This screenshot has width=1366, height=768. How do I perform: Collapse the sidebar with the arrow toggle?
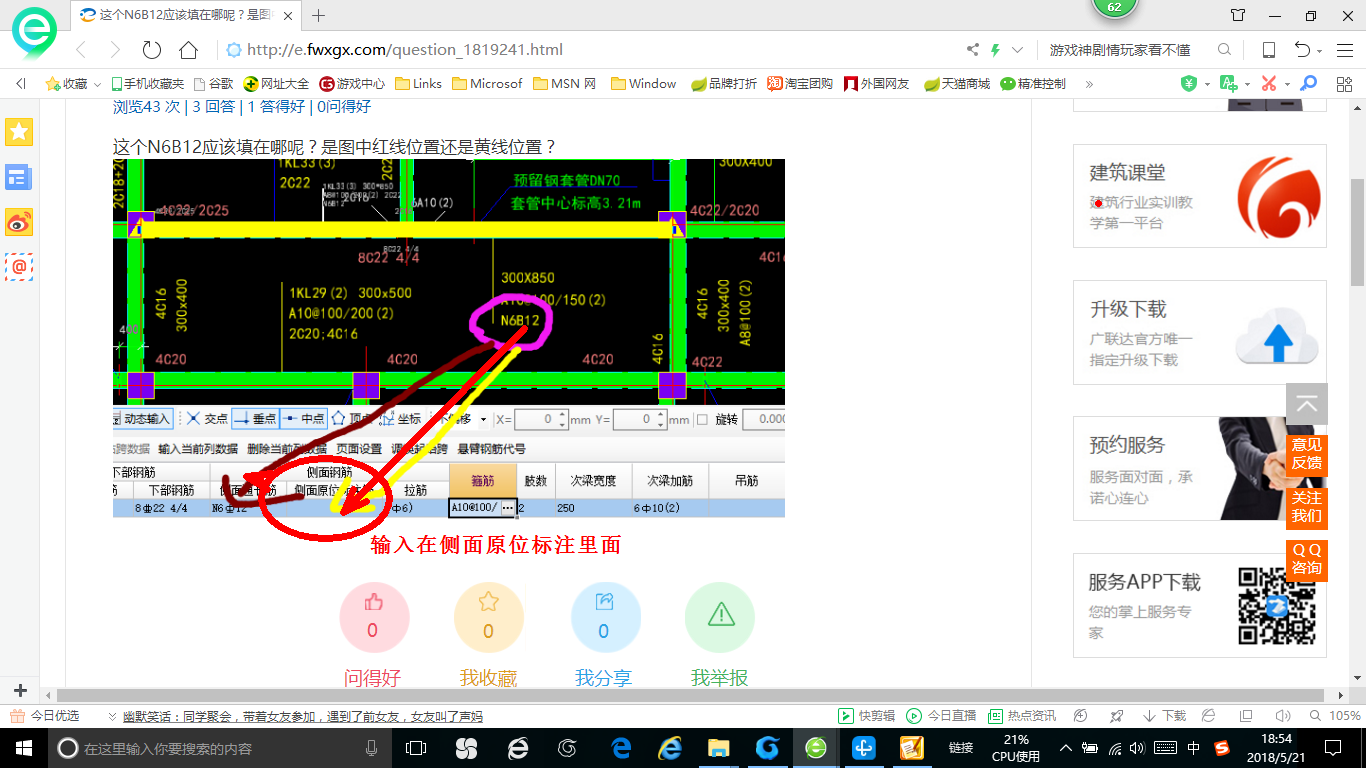pyautogui.click(x=20, y=84)
